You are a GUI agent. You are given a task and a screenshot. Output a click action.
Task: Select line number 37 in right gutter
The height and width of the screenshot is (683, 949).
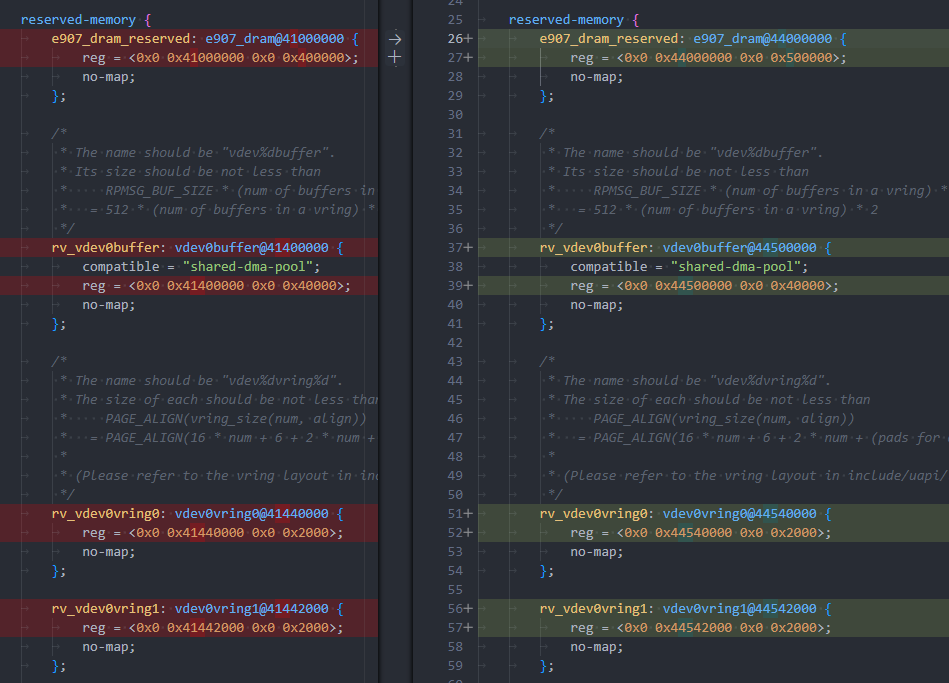[x=456, y=248]
